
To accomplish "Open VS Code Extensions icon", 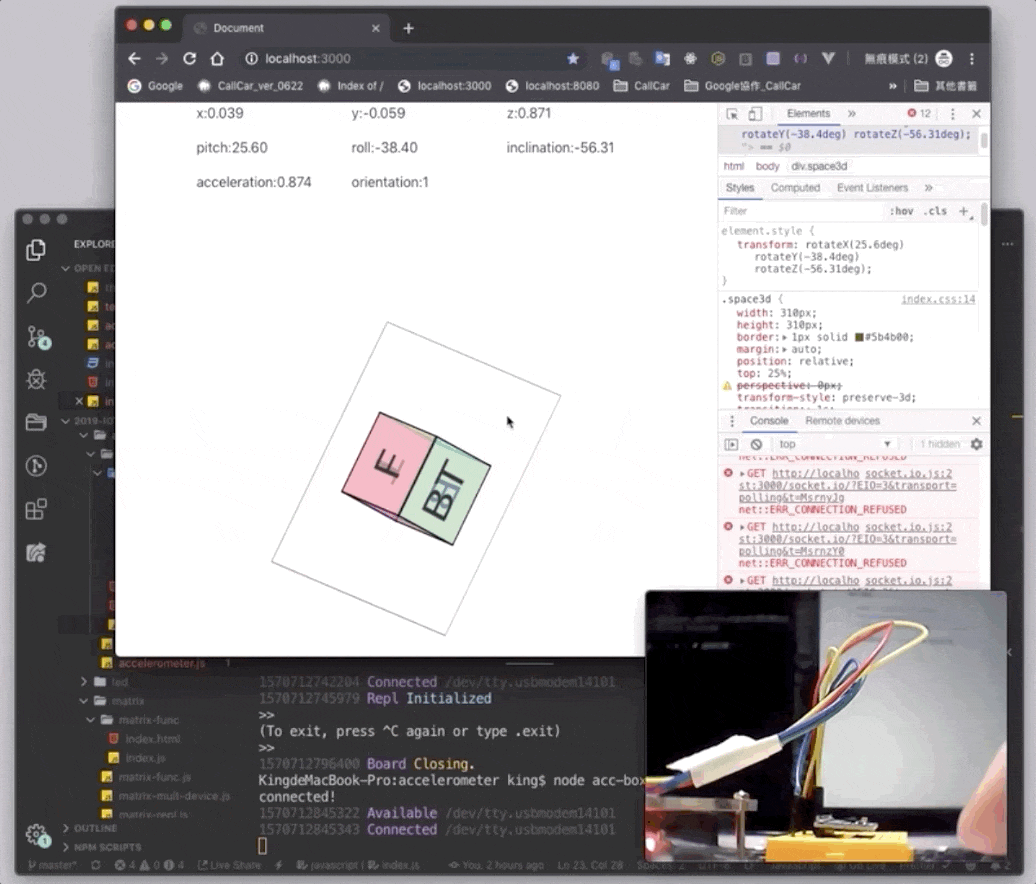I will pyautogui.click(x=36, y=509).
